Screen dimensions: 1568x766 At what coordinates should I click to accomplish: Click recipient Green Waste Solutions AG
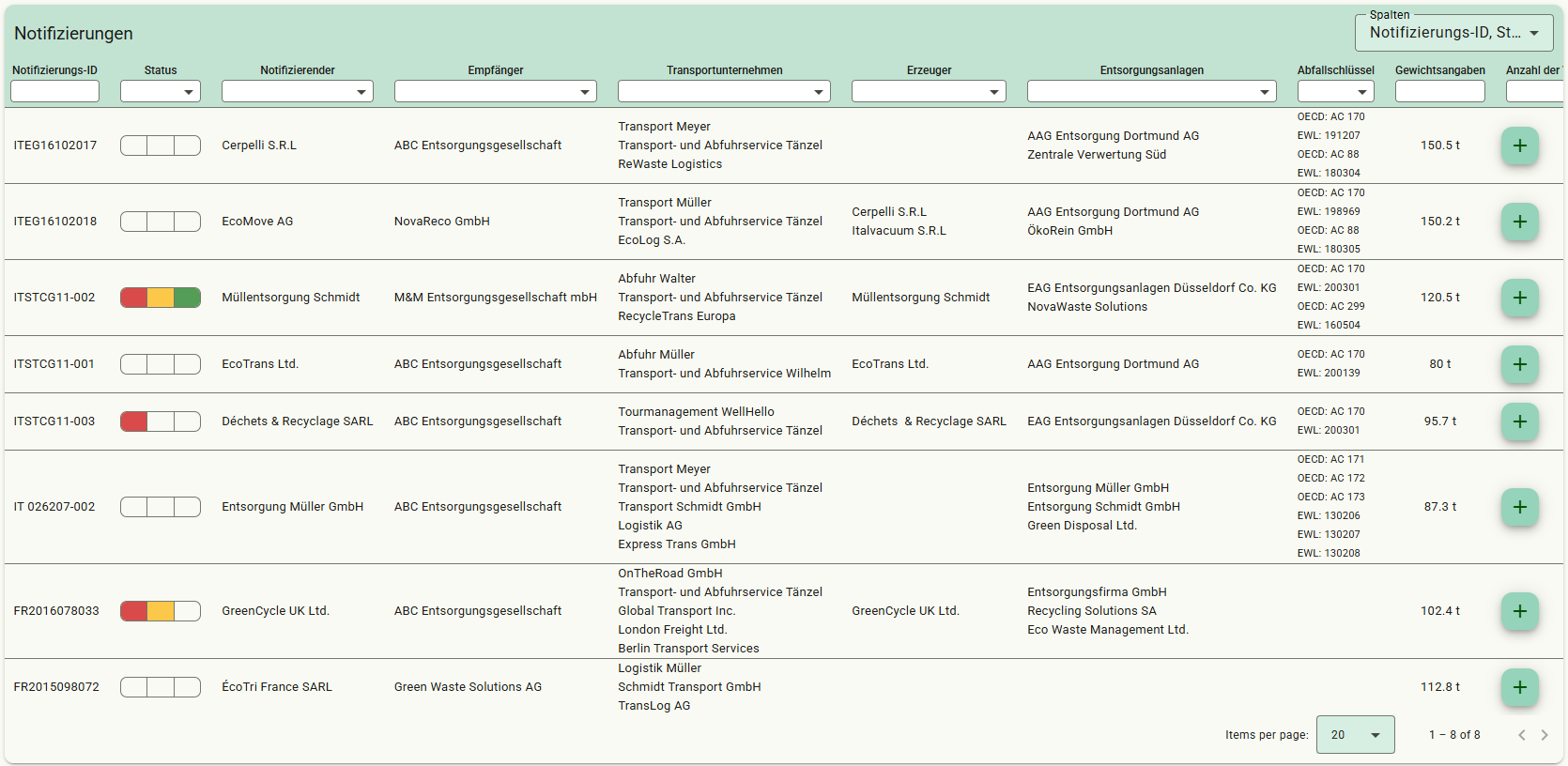tap(468, 687)
